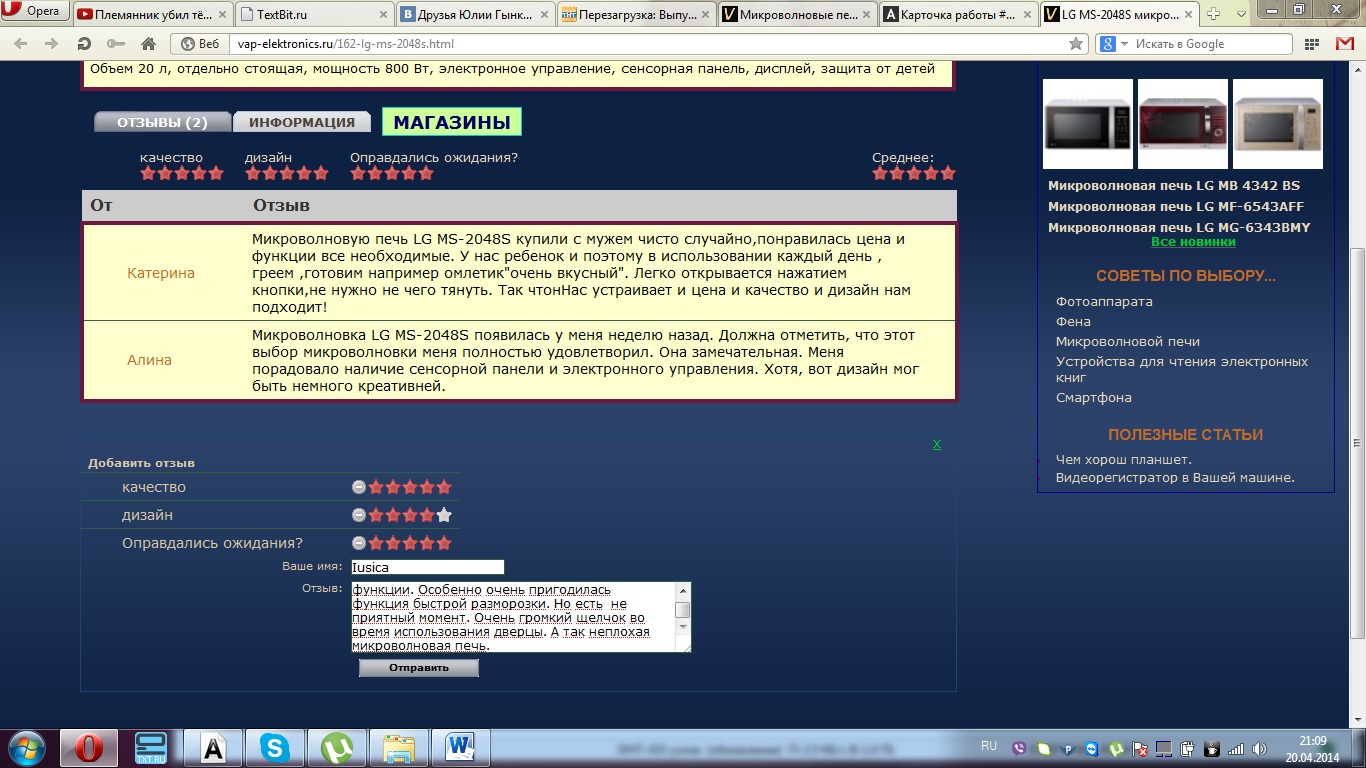
Task: Go back with the browser Back arrow
Action: coord(21,44)
